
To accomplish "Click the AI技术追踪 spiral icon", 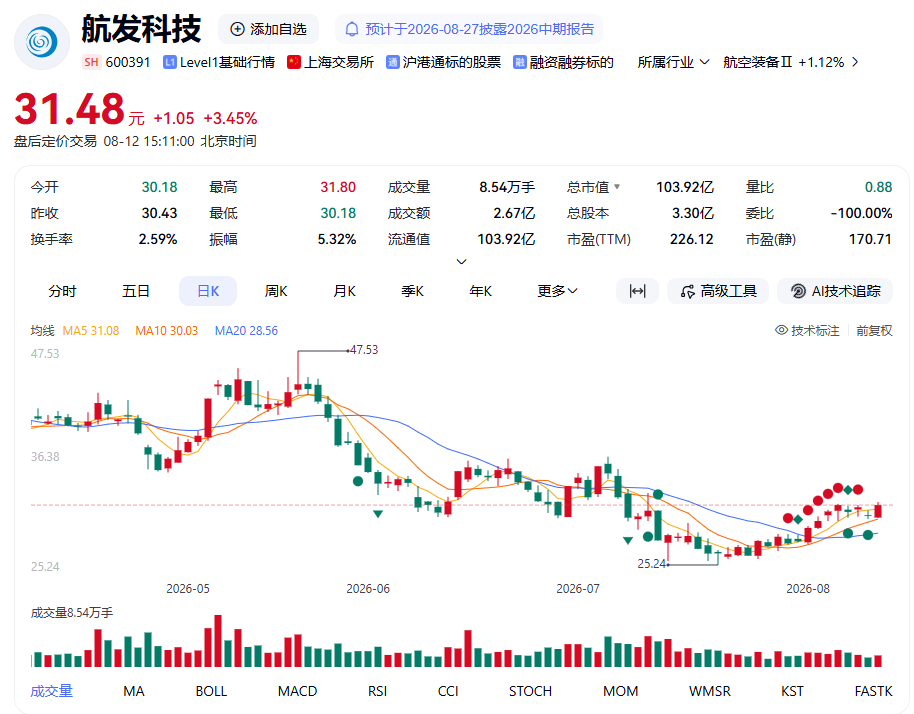I will 798,291.
